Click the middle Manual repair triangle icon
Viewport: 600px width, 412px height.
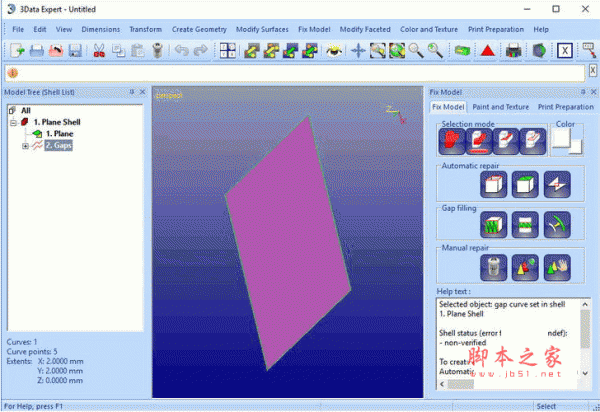pyautogui.click(x=525, y=267)
